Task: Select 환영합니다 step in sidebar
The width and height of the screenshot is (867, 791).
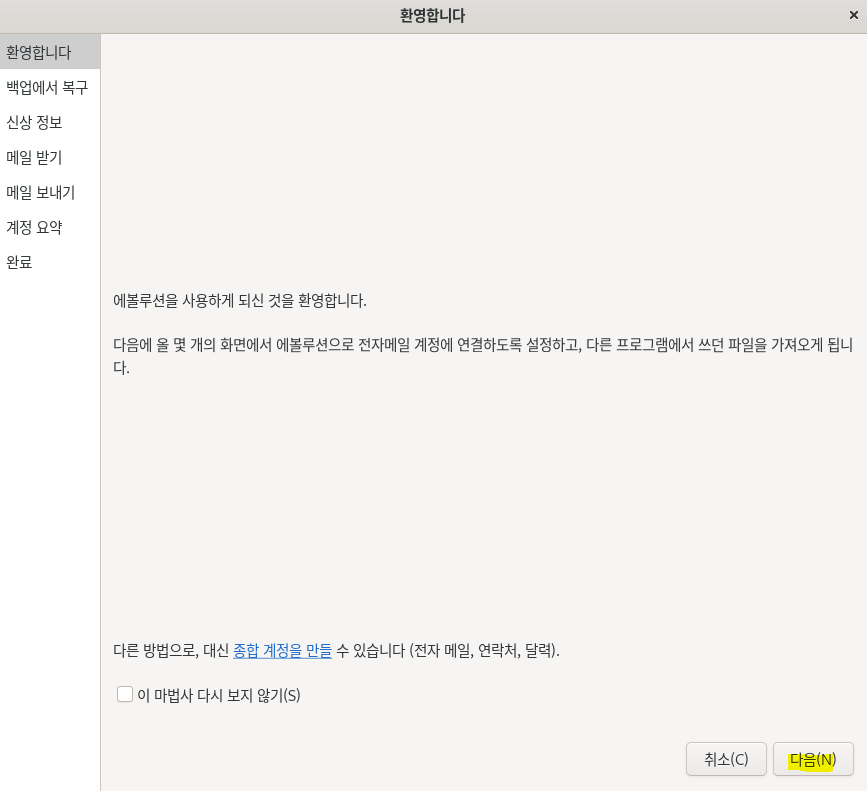Action: click(x=50, y=52)
